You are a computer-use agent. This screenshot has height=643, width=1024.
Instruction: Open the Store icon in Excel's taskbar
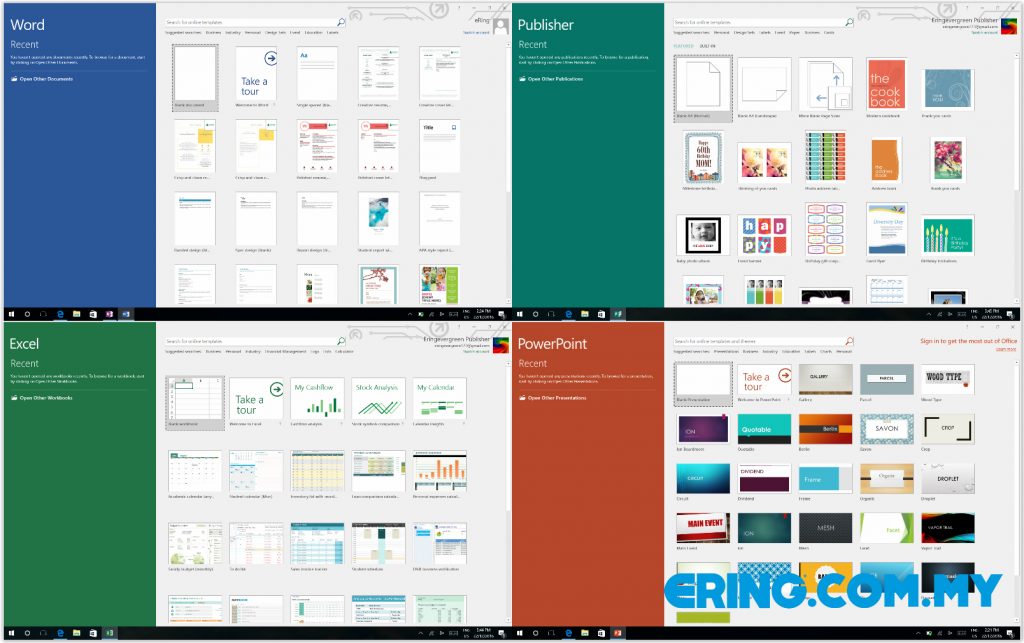[x=93, y=633]
